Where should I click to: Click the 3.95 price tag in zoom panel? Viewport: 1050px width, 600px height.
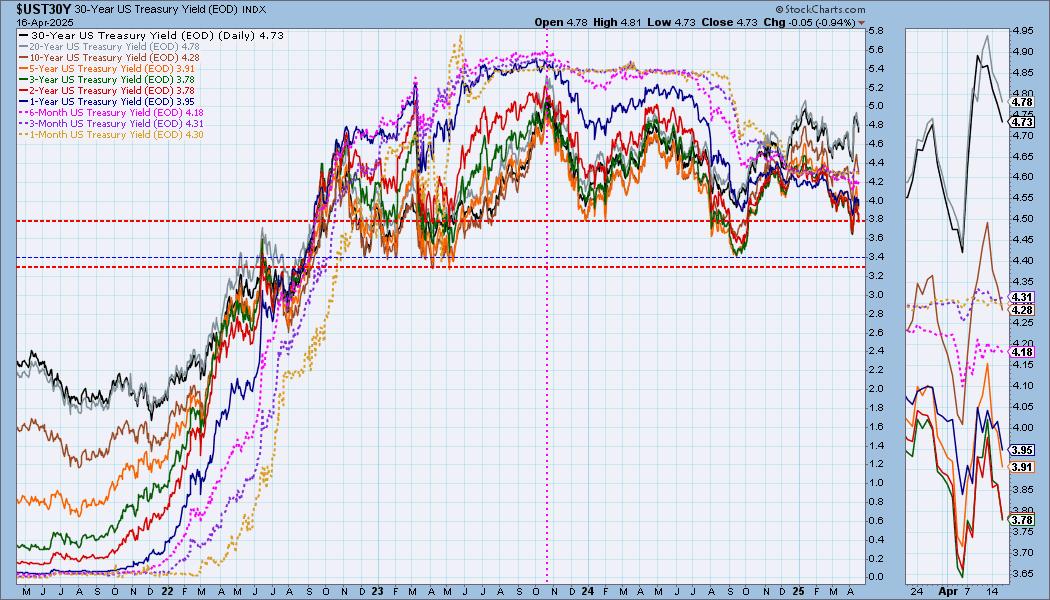click(1022, 450)
